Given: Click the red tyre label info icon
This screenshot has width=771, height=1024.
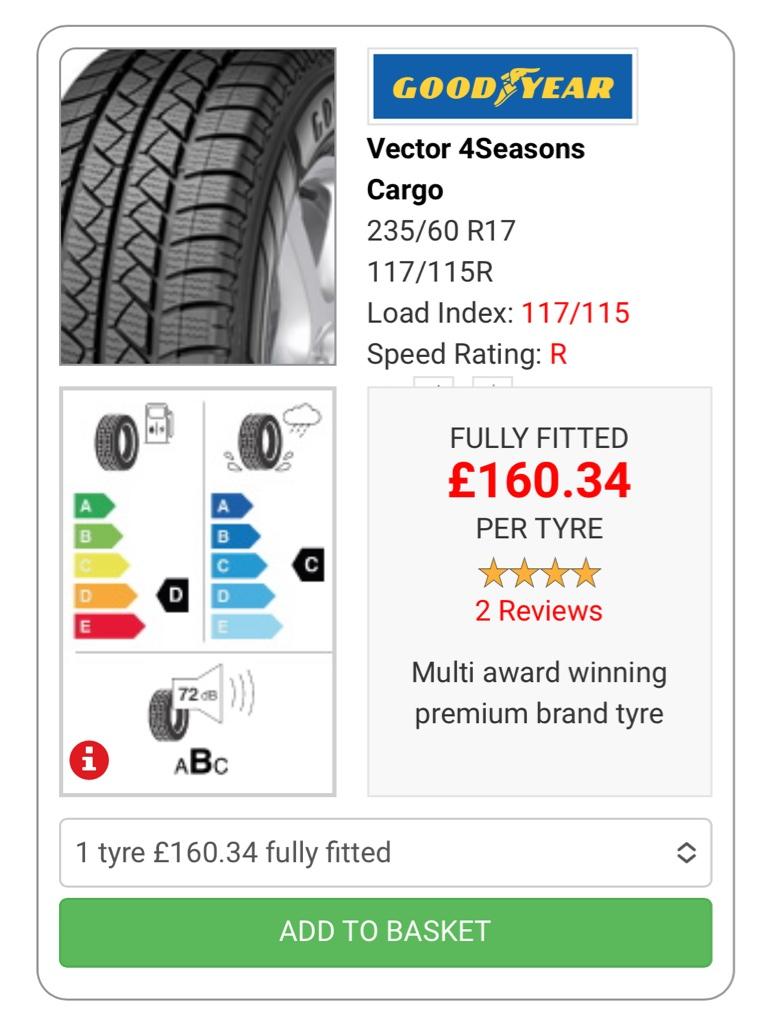Looking at the screenshot, I should (x=89, y=760).
